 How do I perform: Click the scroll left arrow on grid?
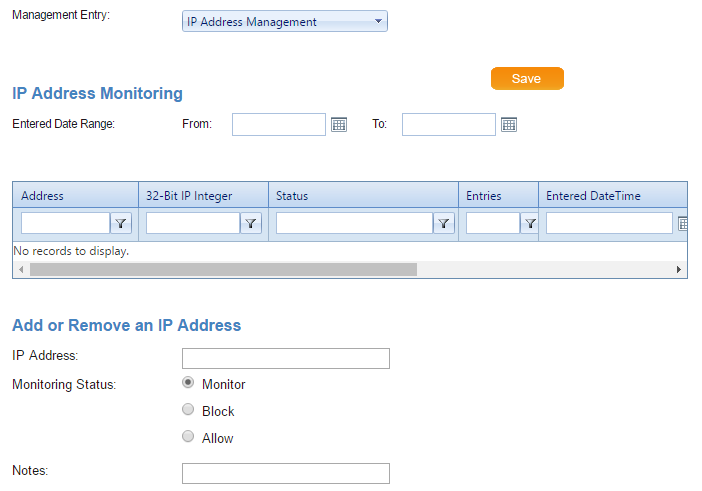tap(20, 269)
